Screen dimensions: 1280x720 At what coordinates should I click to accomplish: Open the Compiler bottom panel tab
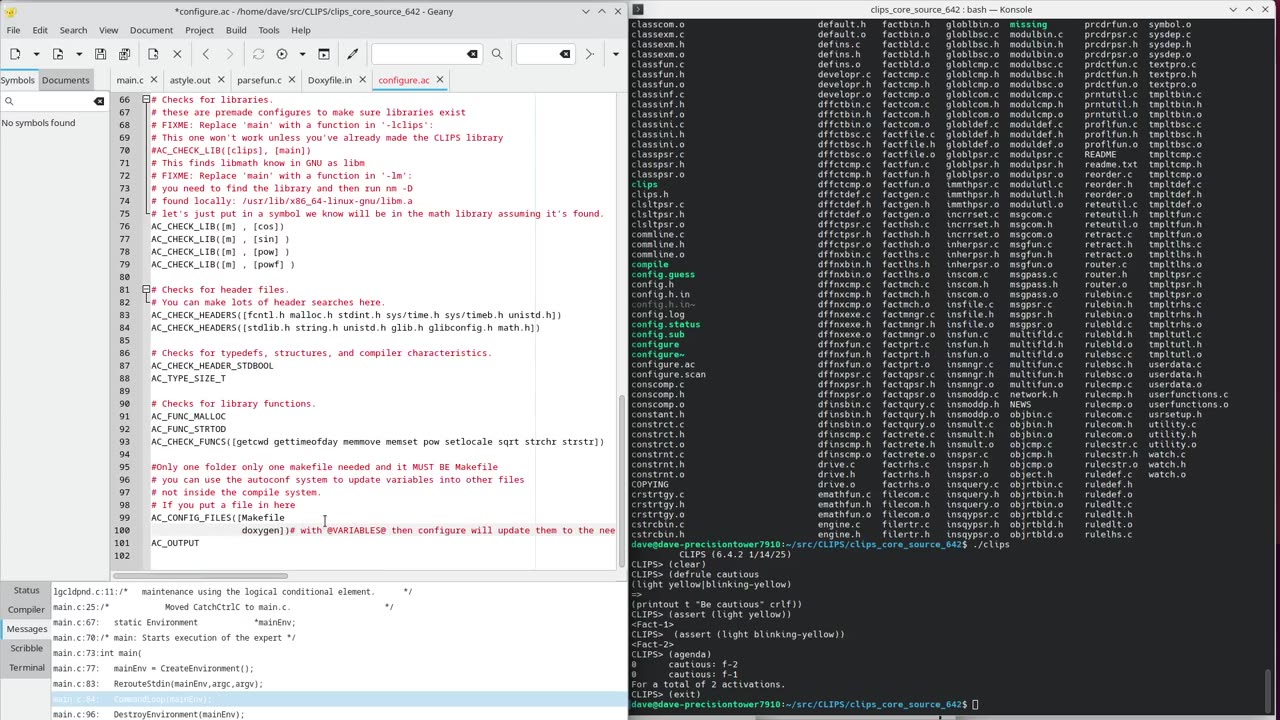tap(27, 610)
